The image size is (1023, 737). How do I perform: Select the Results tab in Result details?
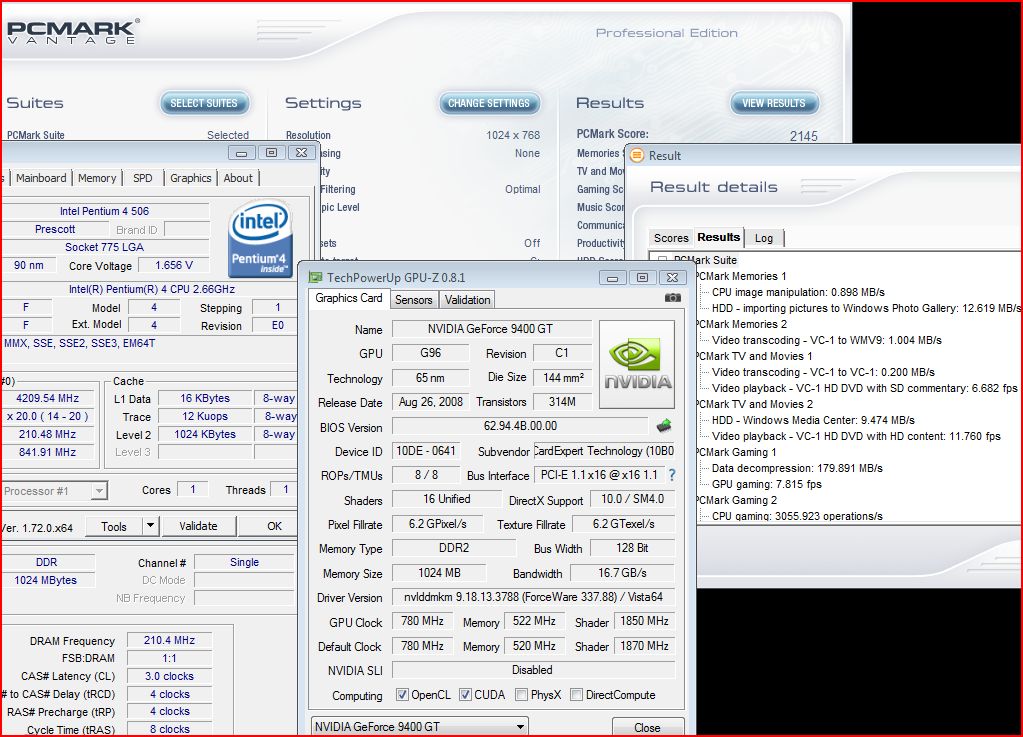718,237
